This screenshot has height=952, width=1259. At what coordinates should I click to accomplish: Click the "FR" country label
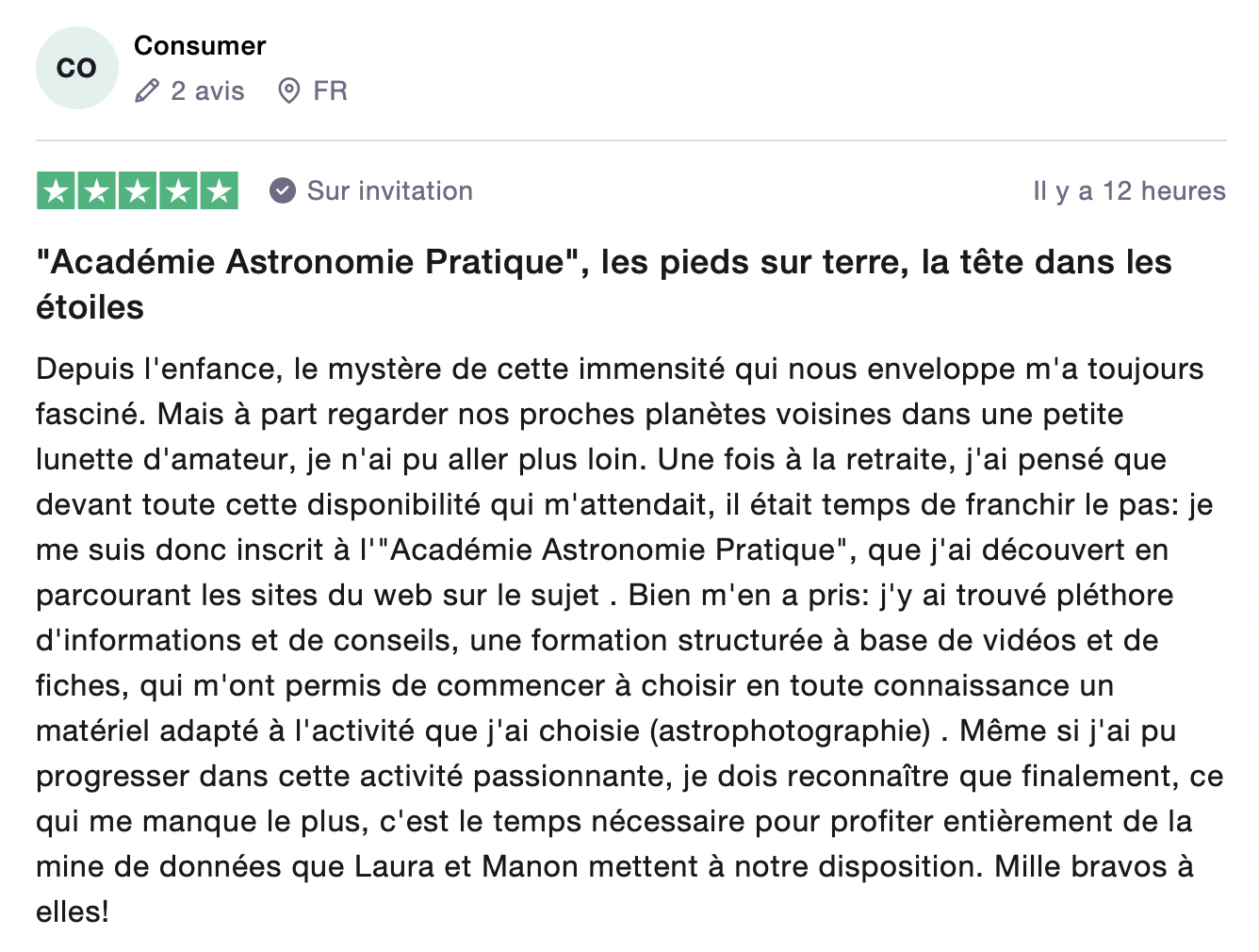[330, 91]
